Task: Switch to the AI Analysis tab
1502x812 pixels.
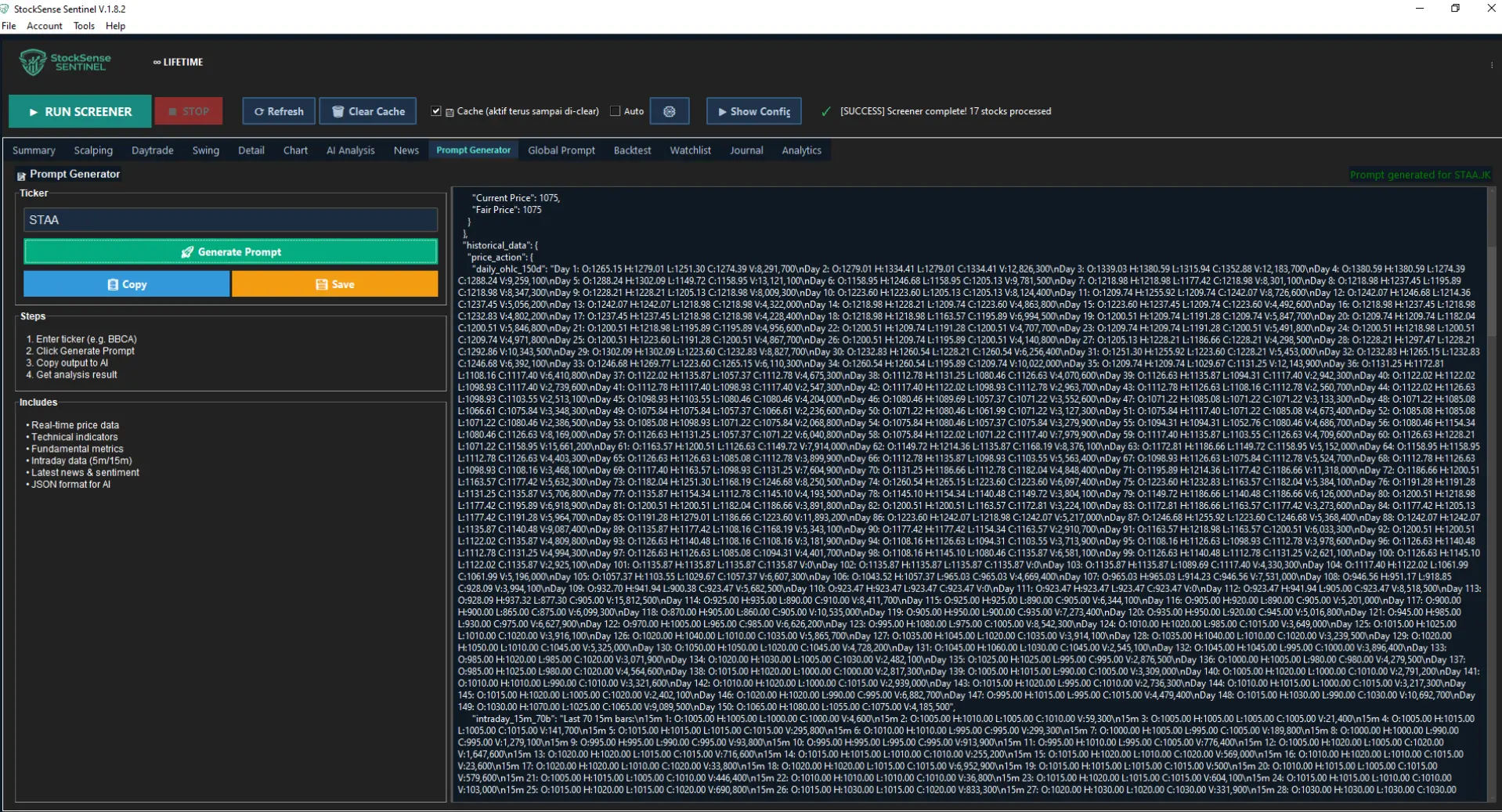Action: pyautogui.click(x=351, y=150)
